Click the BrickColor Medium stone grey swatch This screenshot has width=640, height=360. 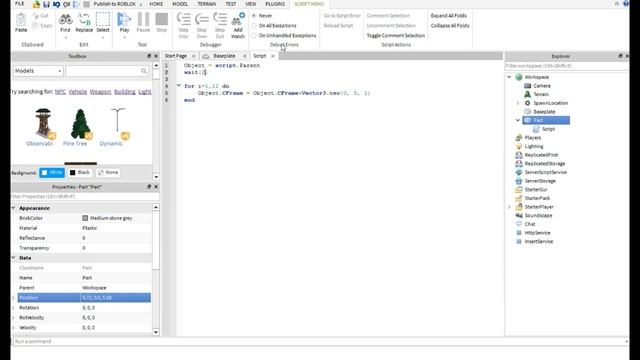tap(85, 218)
